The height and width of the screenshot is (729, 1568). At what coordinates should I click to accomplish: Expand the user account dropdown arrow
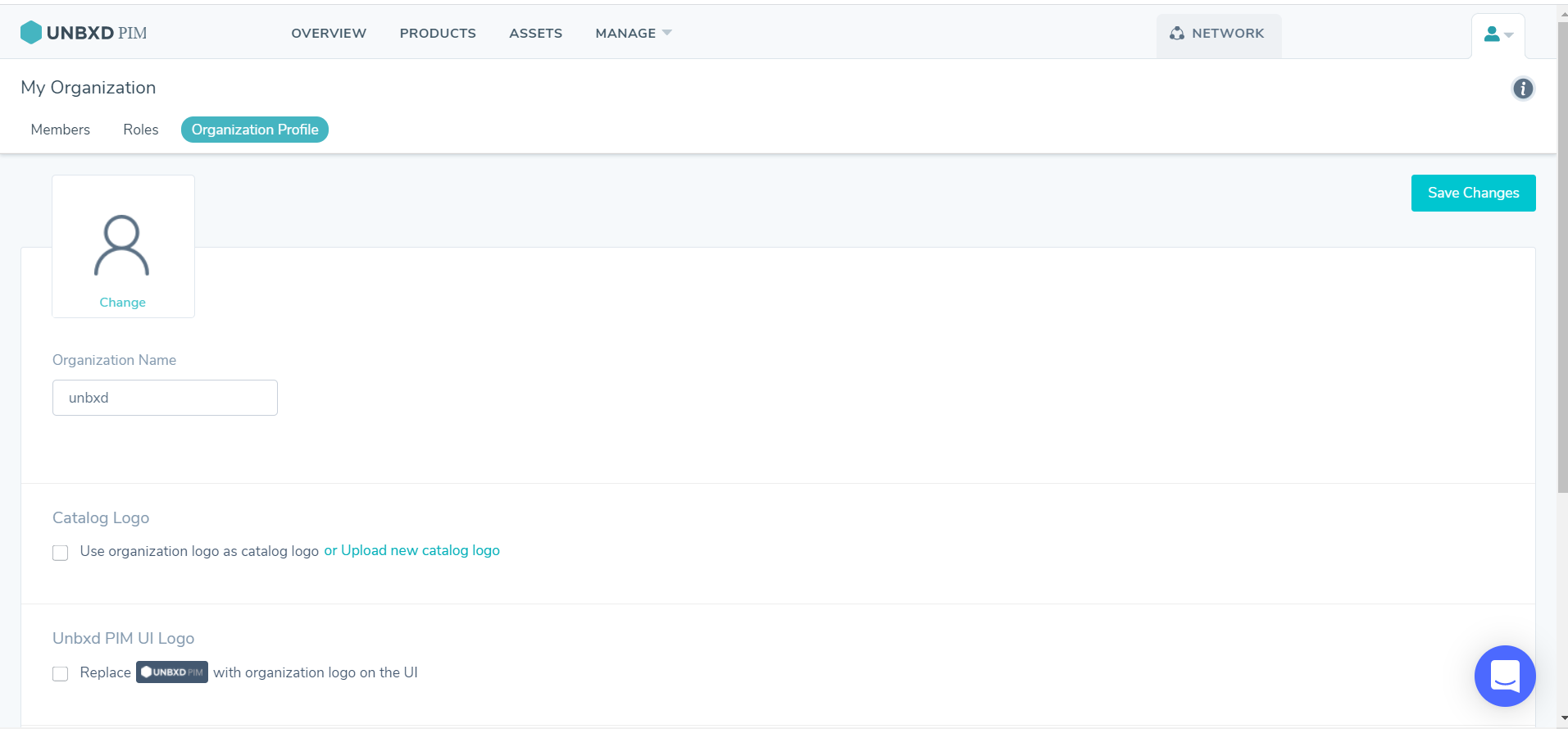(1509, 35)
